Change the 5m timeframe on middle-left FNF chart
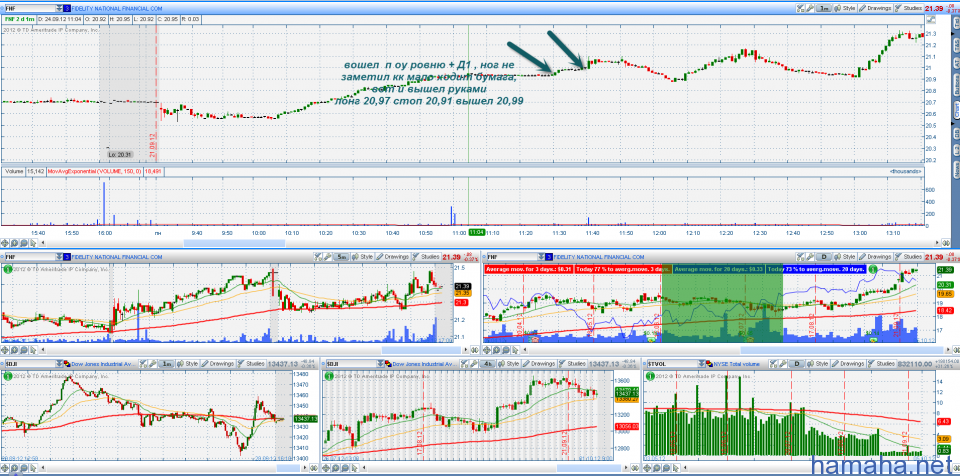The image size is (960, 476). tap(341, 257)
